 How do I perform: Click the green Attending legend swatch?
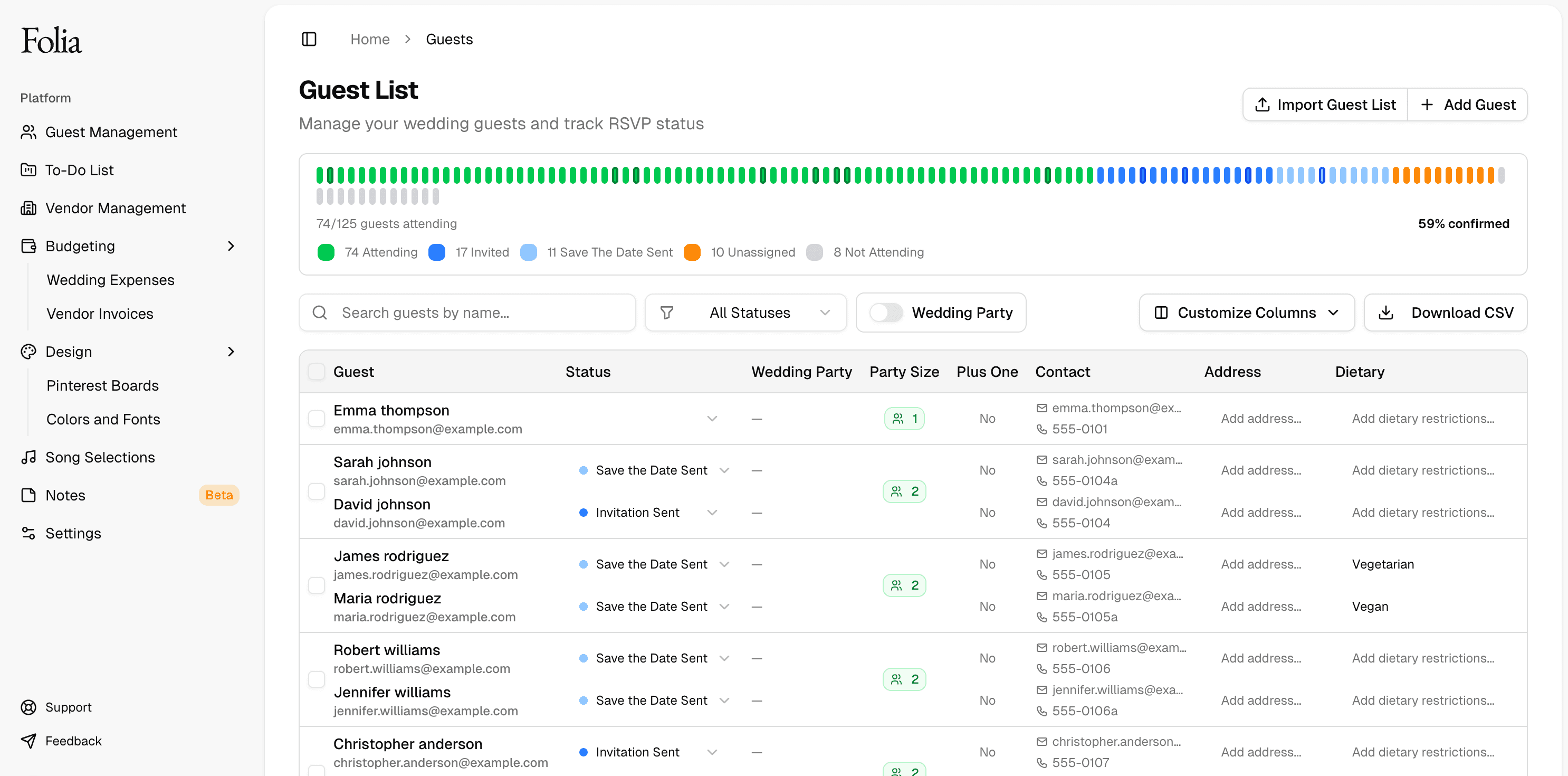326,252
